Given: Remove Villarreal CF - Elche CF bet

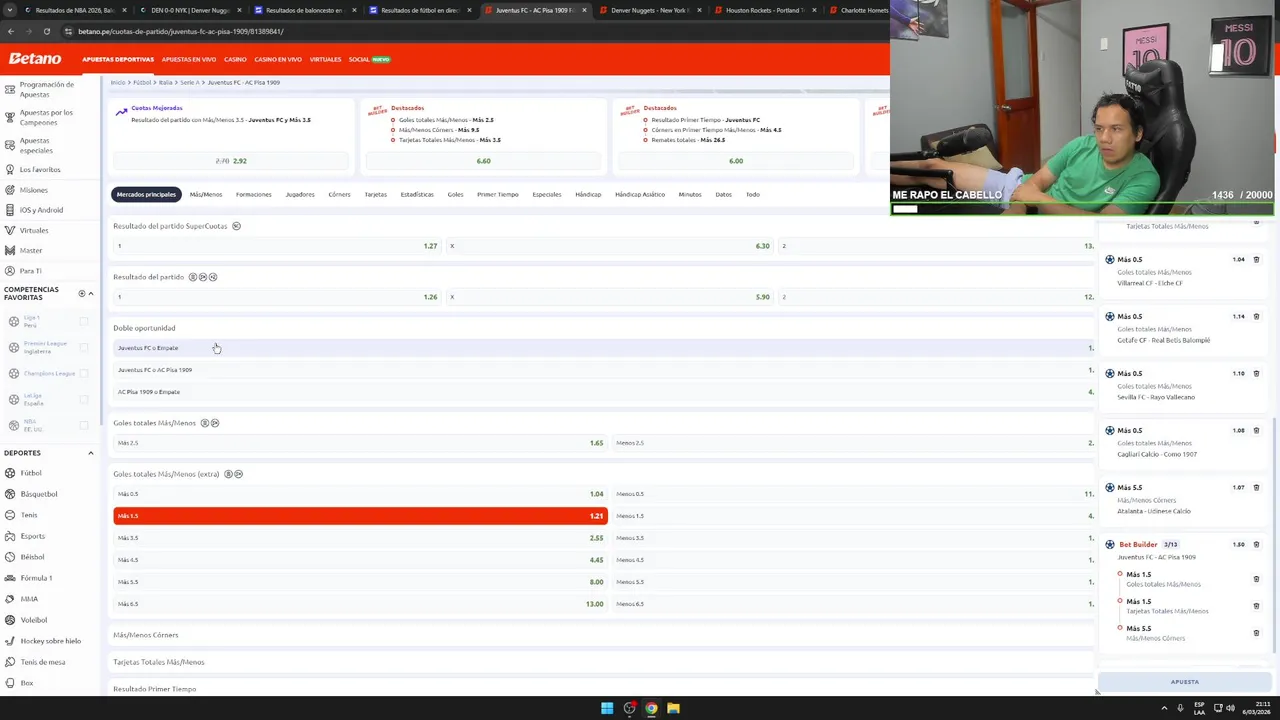Looking at the screenshot, I should coord(1256,260).
